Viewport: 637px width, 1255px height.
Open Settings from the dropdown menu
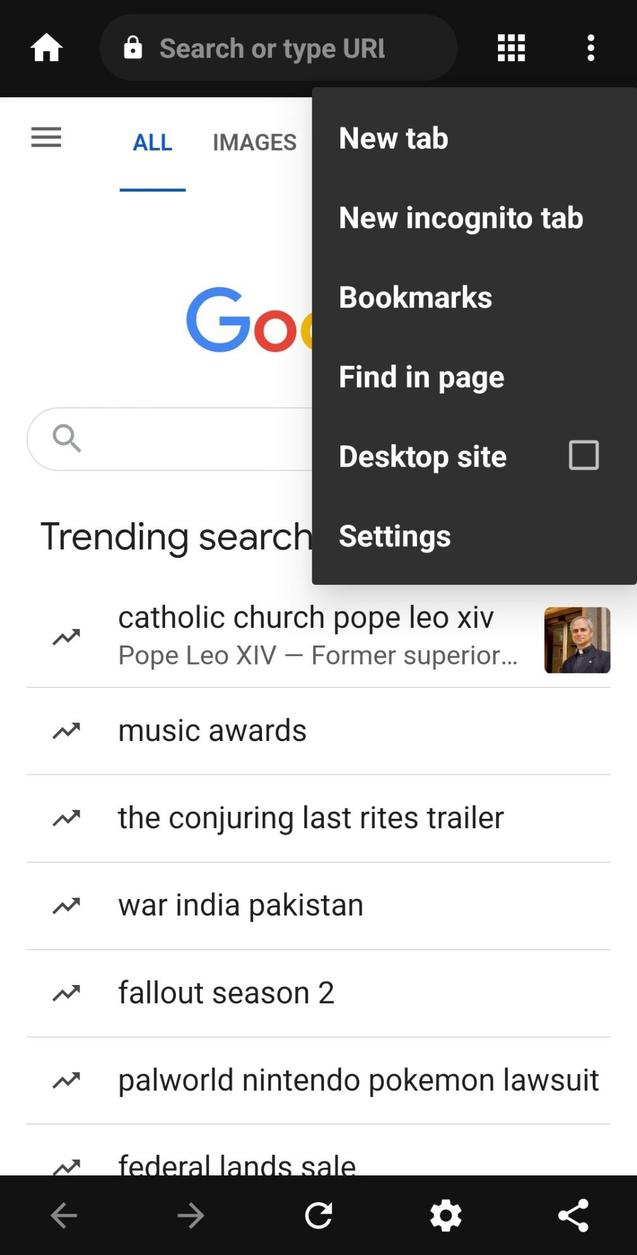pyautogui.click(x=394, y=536)
